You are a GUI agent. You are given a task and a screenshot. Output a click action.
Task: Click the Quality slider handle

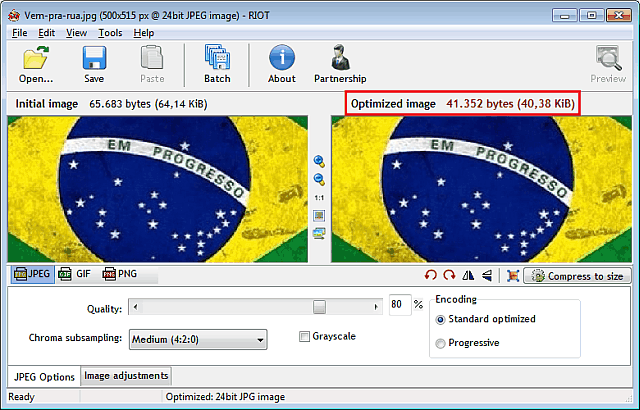319,307
